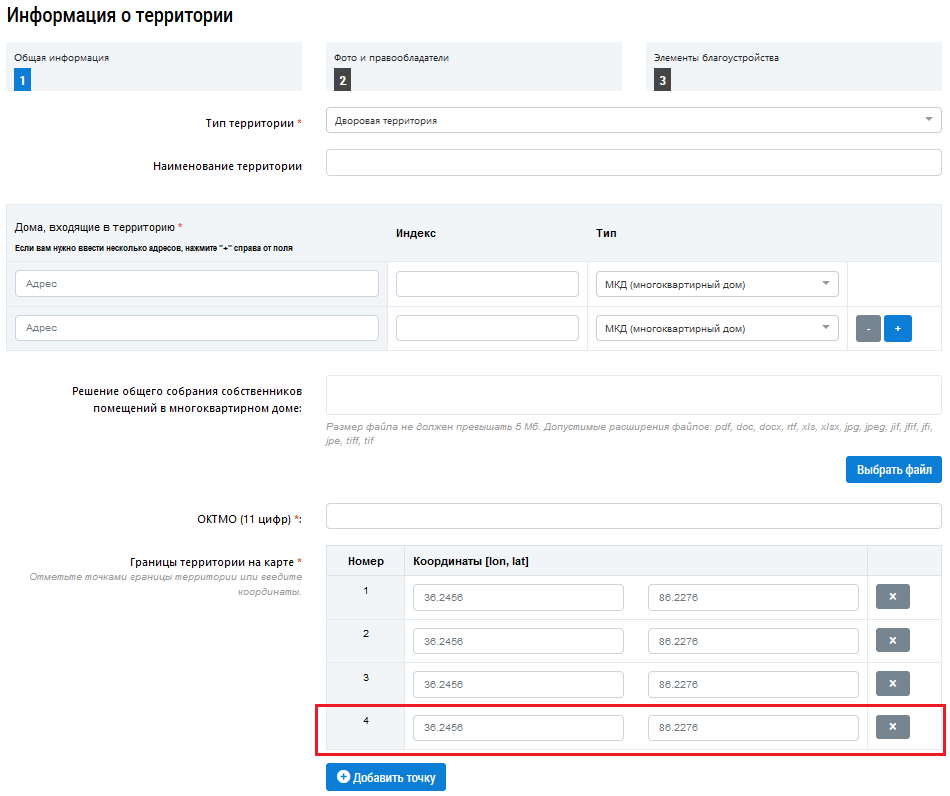Click the plus button to add address
The height and width of the screenshot is (796, 950).
(x=897, y=328)
